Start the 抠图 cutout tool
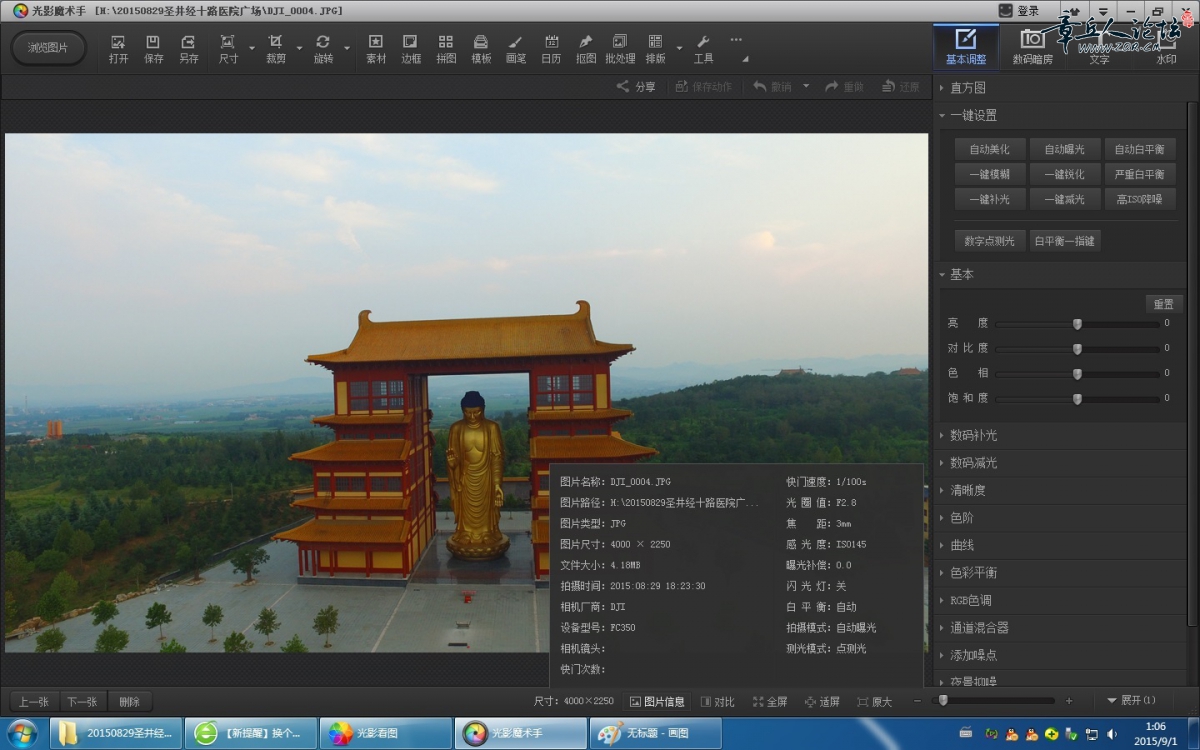 pyautogui.click(x=586, y=49)
